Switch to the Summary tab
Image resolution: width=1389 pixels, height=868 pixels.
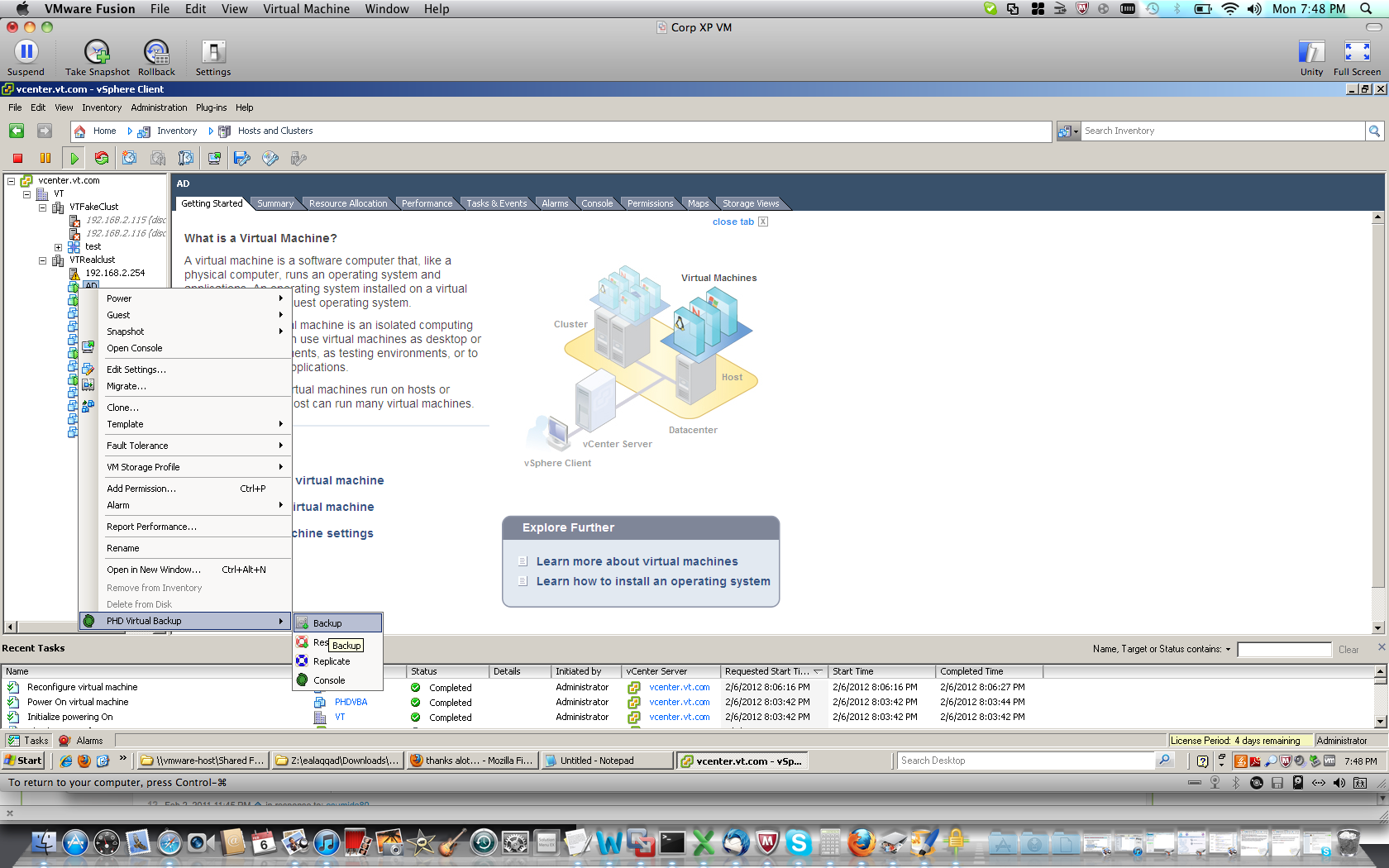click(x=274, y=203)
